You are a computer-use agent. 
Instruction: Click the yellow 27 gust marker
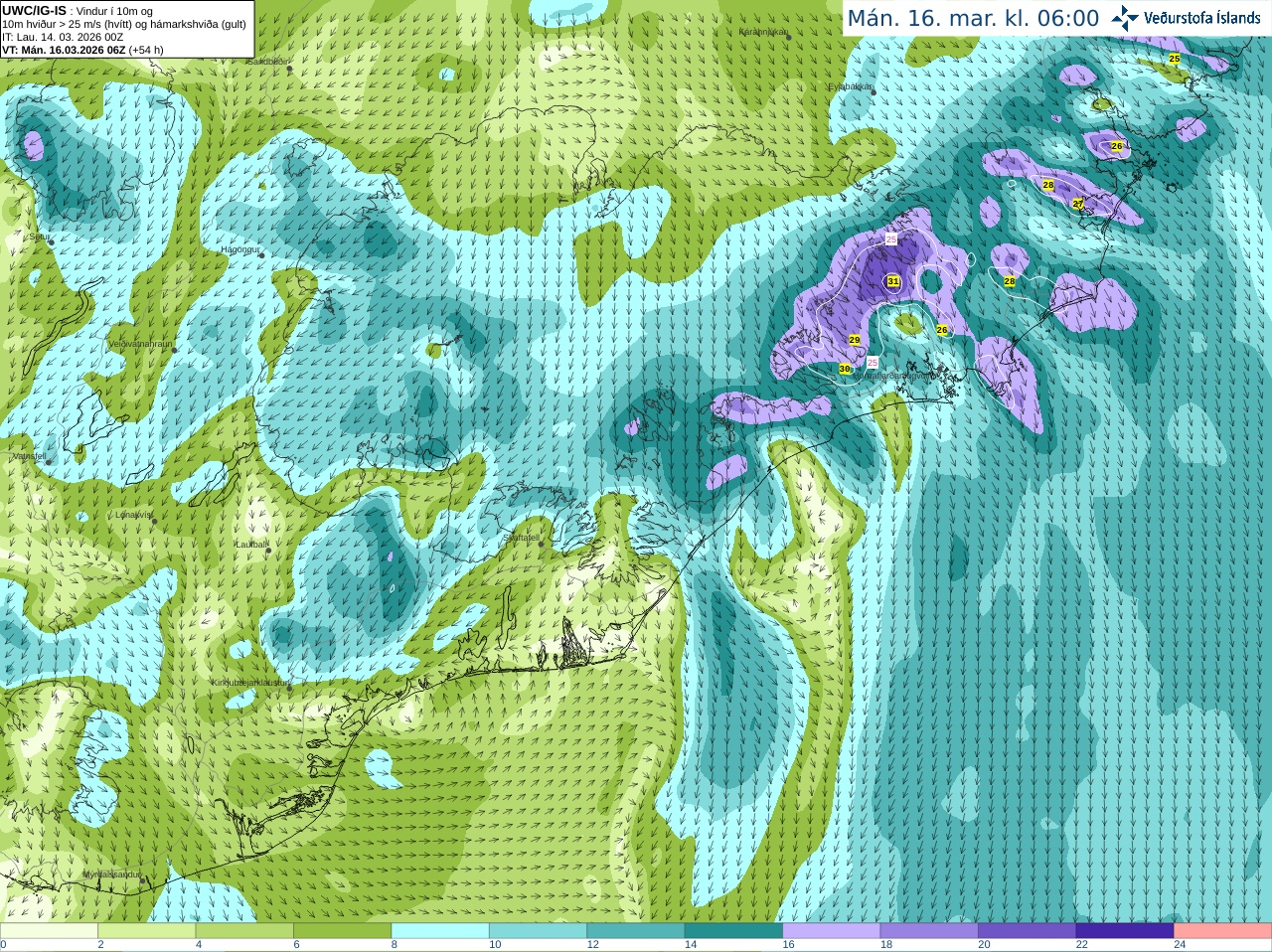tap(1078, 204)
